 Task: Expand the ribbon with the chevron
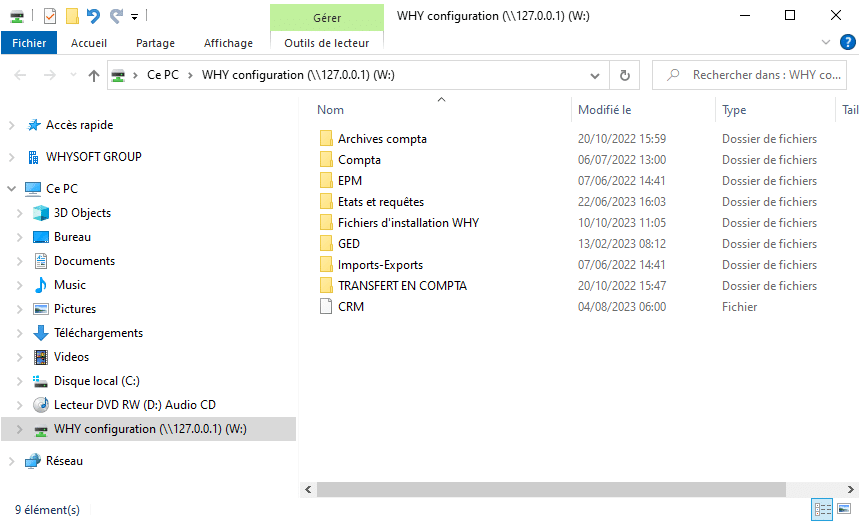coord(825,42)
